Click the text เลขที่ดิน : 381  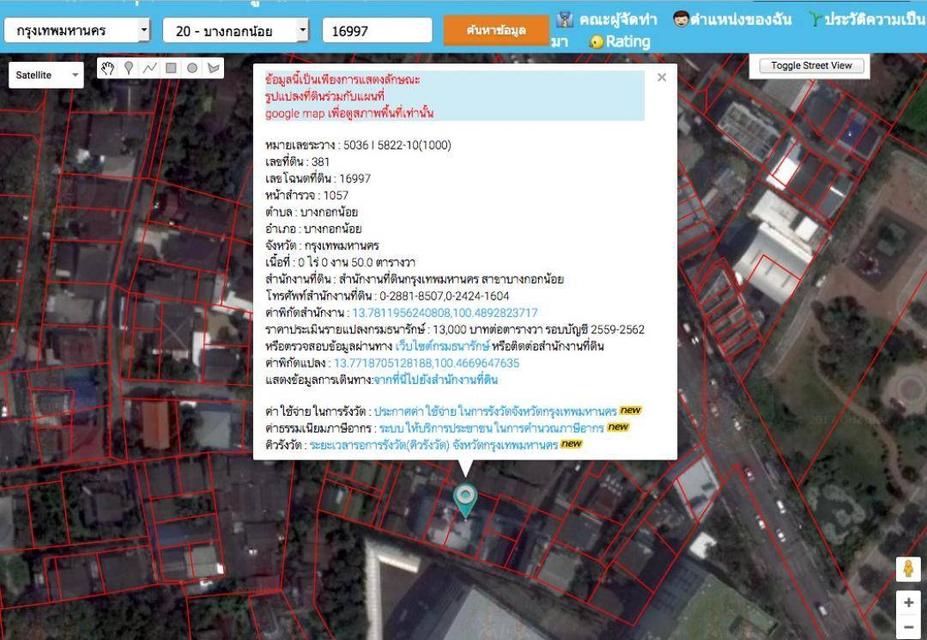tap(297, 162)
